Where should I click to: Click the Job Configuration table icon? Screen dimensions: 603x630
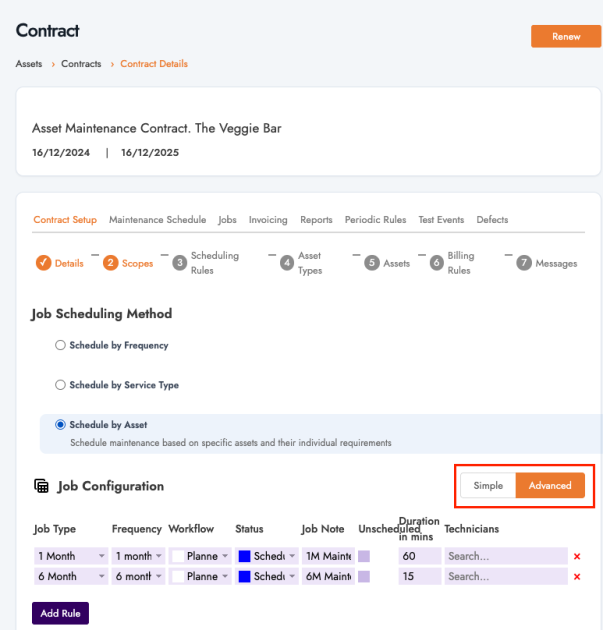click(41, 486)
